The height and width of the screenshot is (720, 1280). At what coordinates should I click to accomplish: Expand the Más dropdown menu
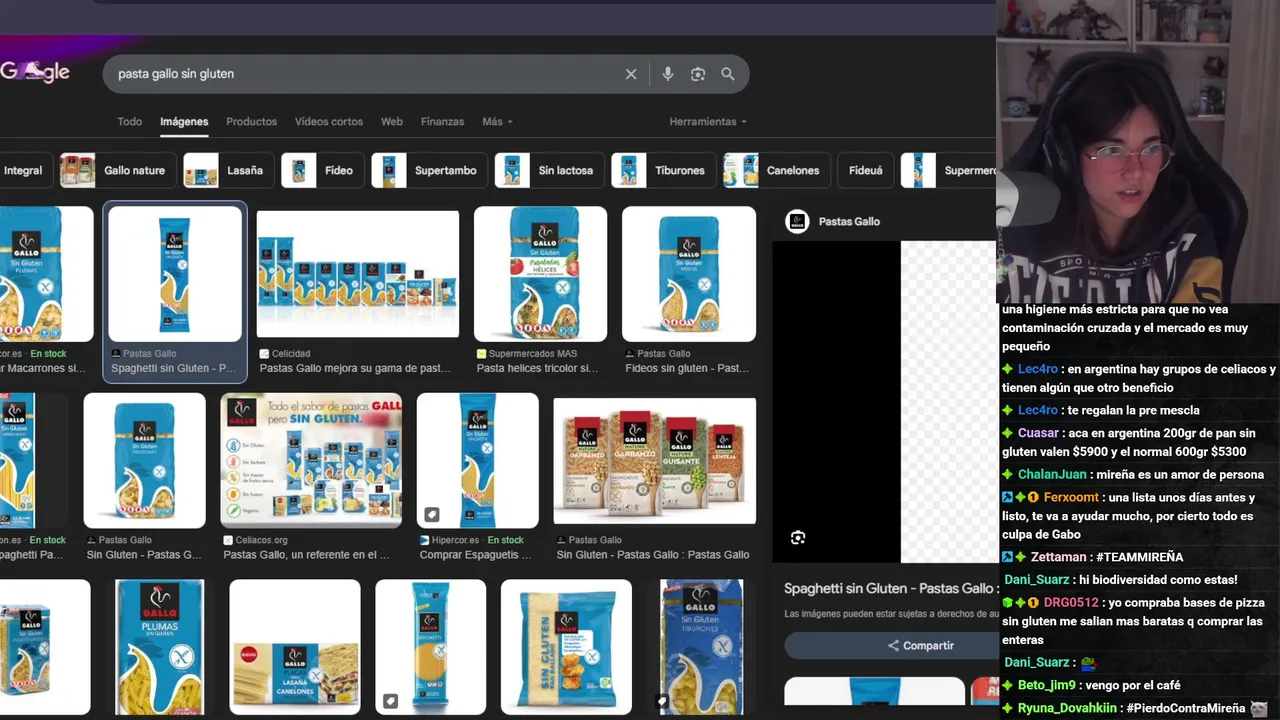click(497, 122)
